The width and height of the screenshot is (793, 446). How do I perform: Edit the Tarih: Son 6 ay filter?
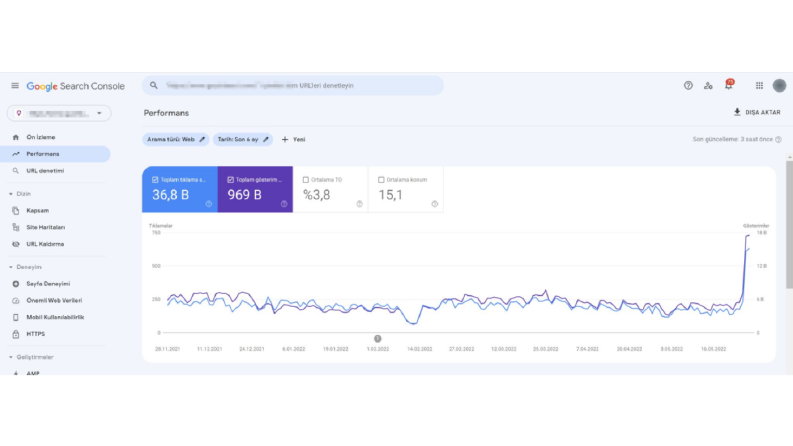coord(243,139)
